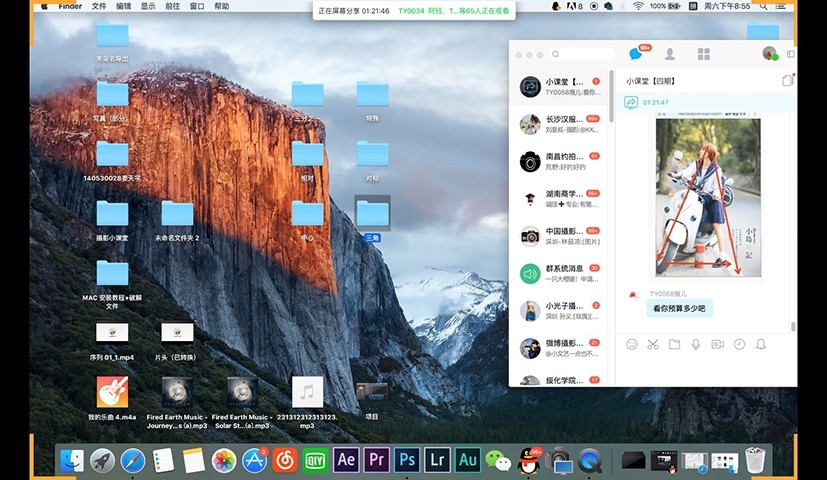Open the 编辑 menu
The image size is (827, 480).
click(123, 6)
